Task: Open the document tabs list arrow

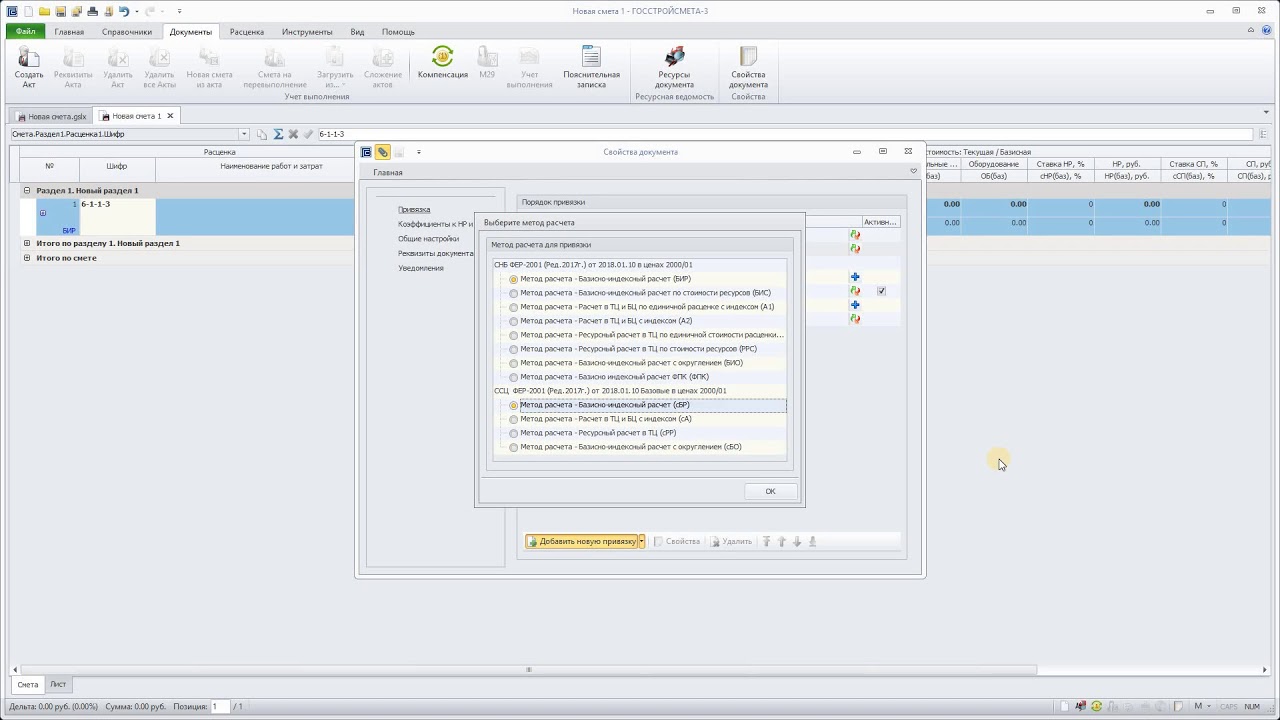Action: tap(1266, 112)
